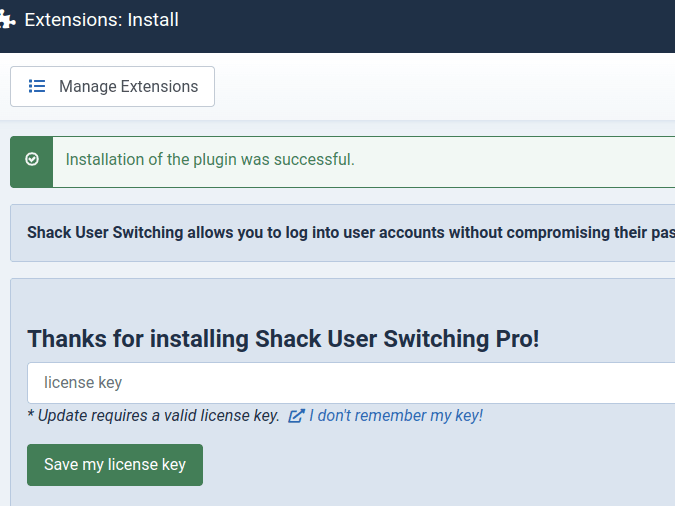
Task: Click the Manage Extensions button
Action: [x=112, y=87]
